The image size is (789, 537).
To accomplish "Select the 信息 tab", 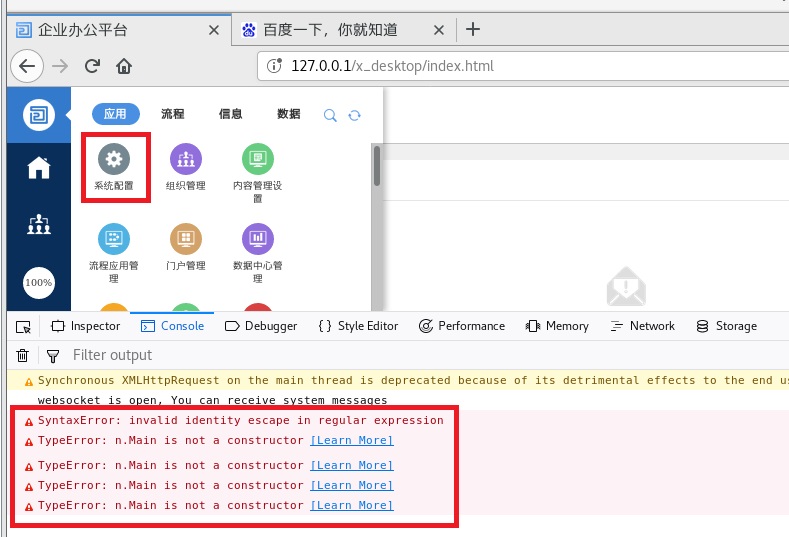I will pyautogui.click(x=230, y=114).
